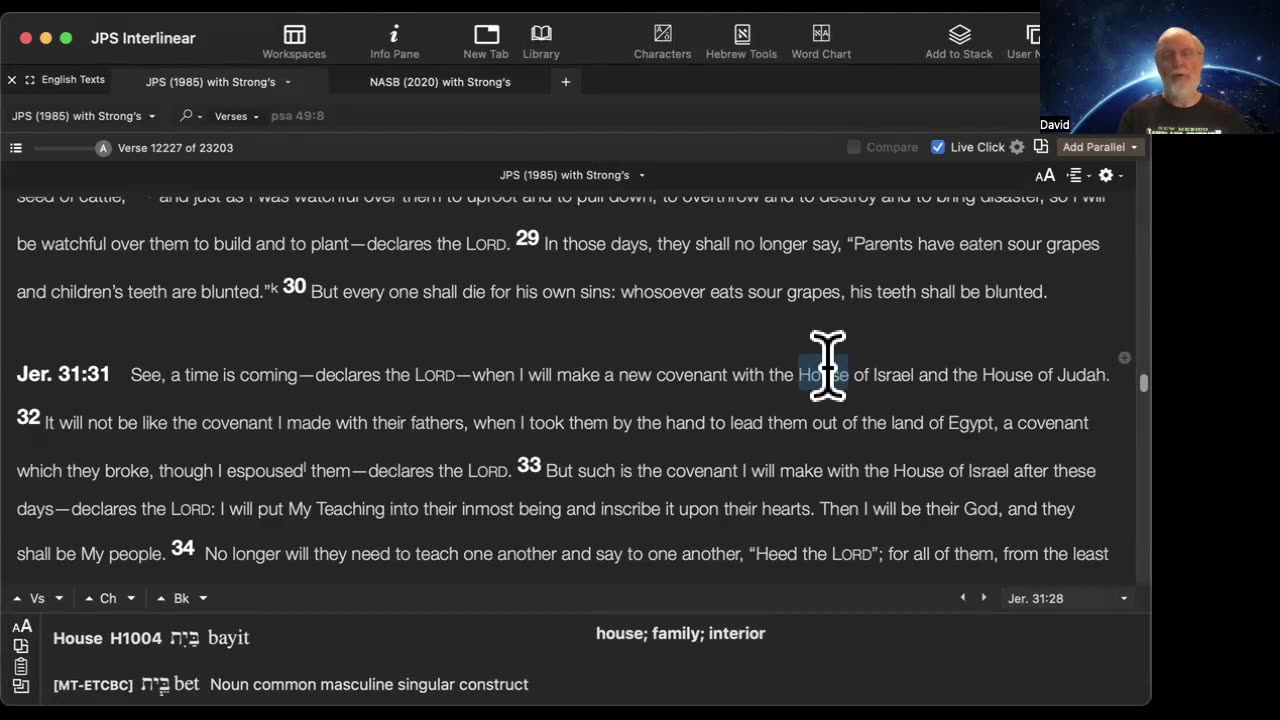Image resolution: width=1280 pixels, height=720 pixels.
Task: Go up one verse with Vs arrow
Action: click(x=17, y=598)
